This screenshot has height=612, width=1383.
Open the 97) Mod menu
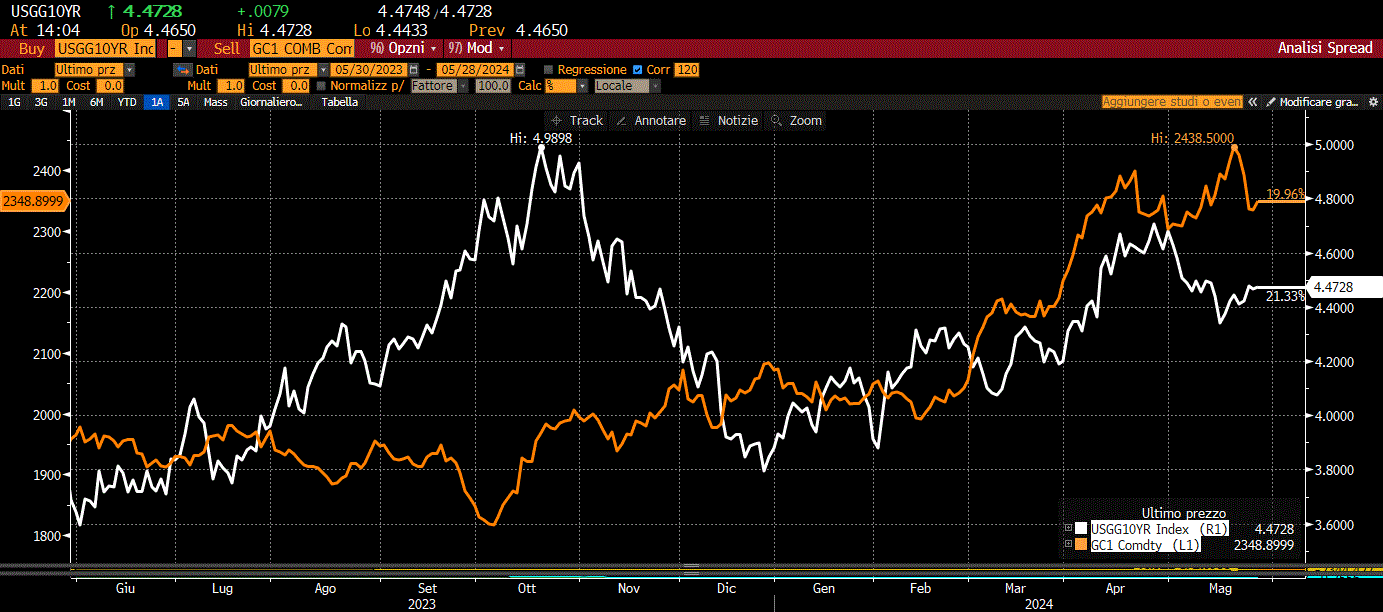(x=477, y=48)
